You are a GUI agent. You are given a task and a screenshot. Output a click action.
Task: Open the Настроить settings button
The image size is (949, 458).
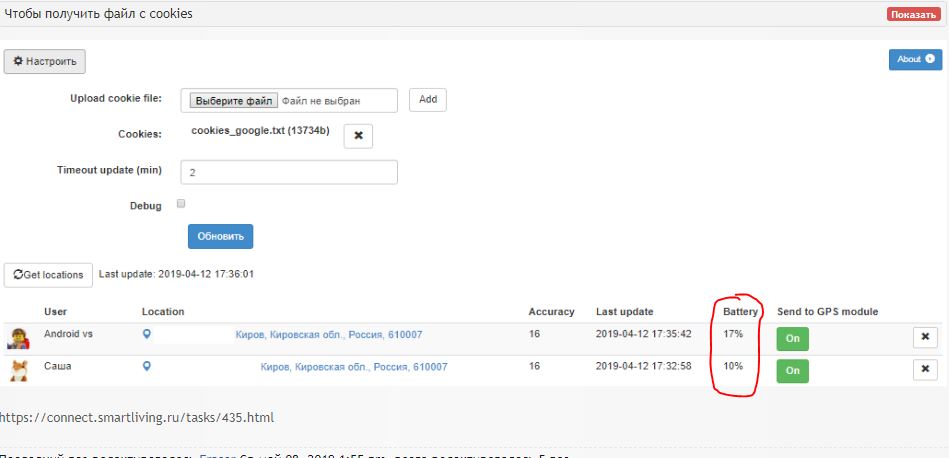click(45, 62)
